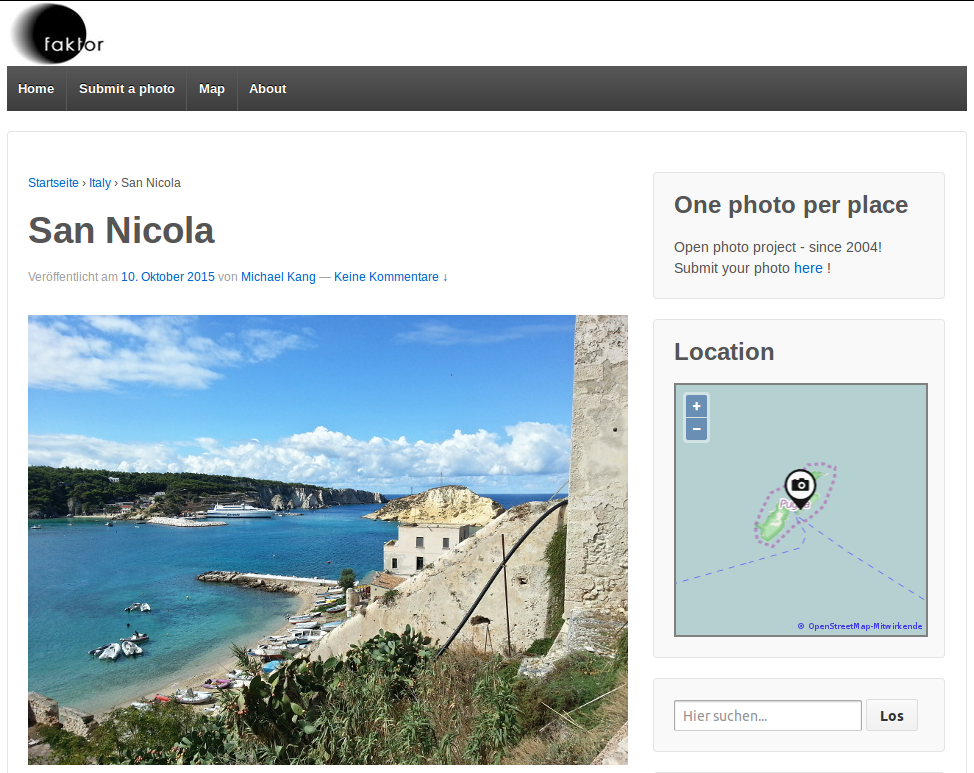Click the San Nicola harbor photo
The width and height of the screenshot is (974, 773).
point(327,540)
